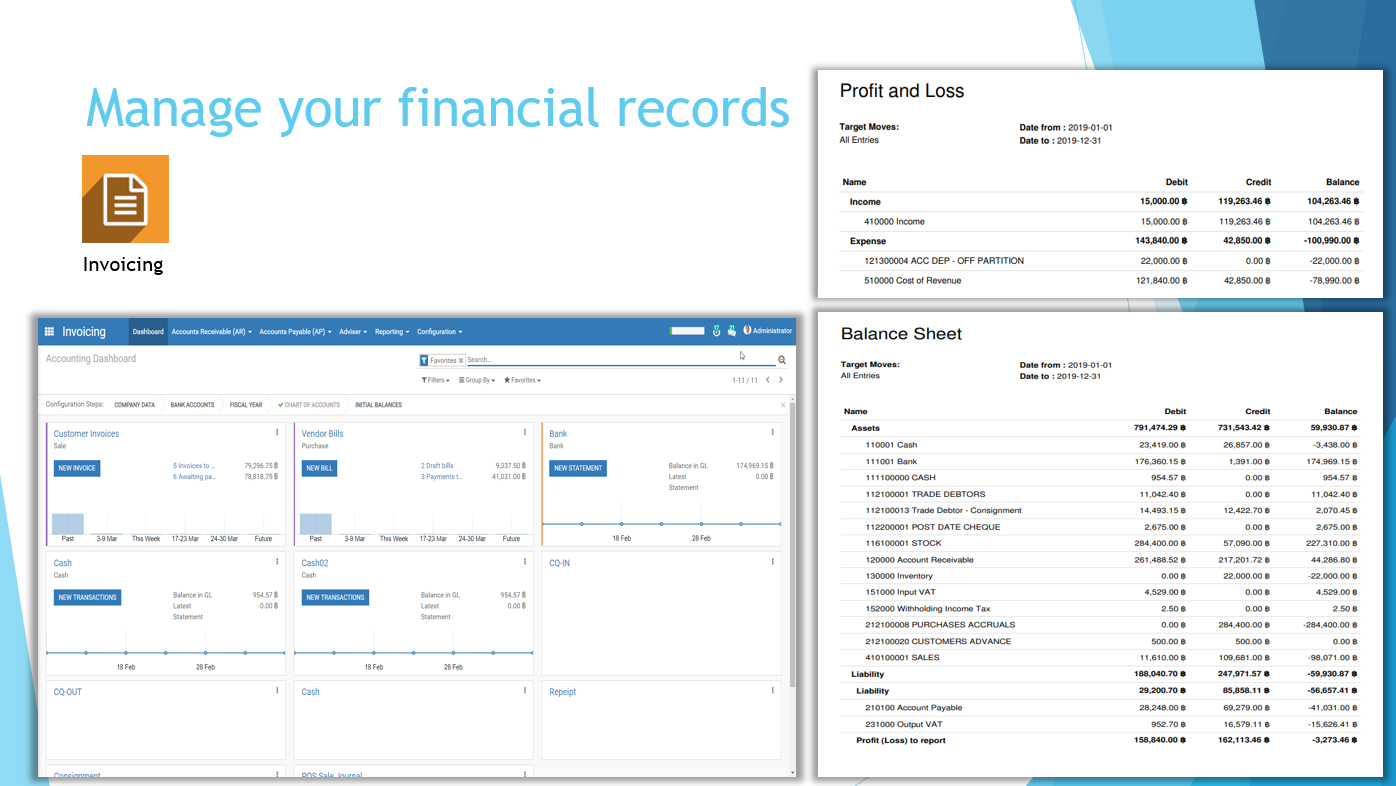Screen dimensions: 1396x786
Task: Select the Fiscal Year configuration step
Action: click(x=246, y=405)
